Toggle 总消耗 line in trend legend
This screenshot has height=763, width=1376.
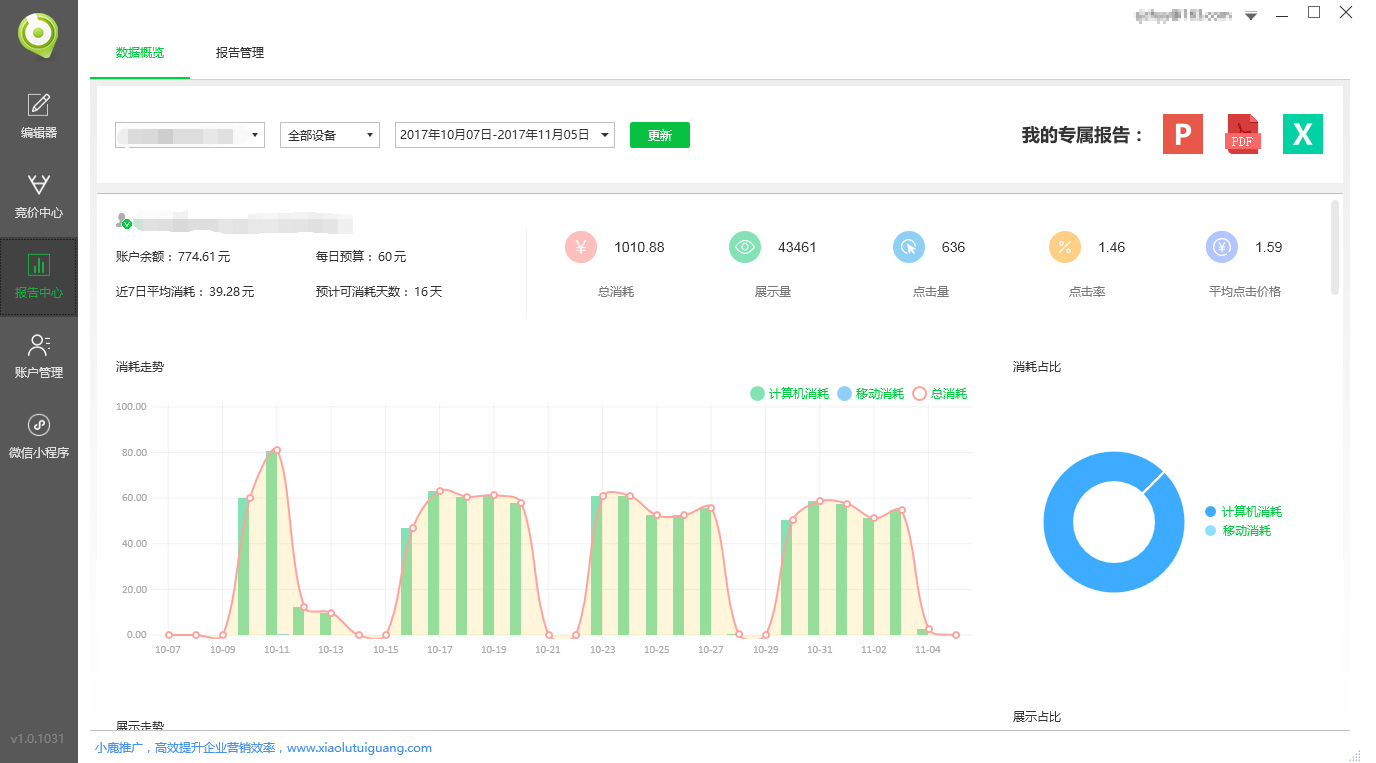[940, 394]
